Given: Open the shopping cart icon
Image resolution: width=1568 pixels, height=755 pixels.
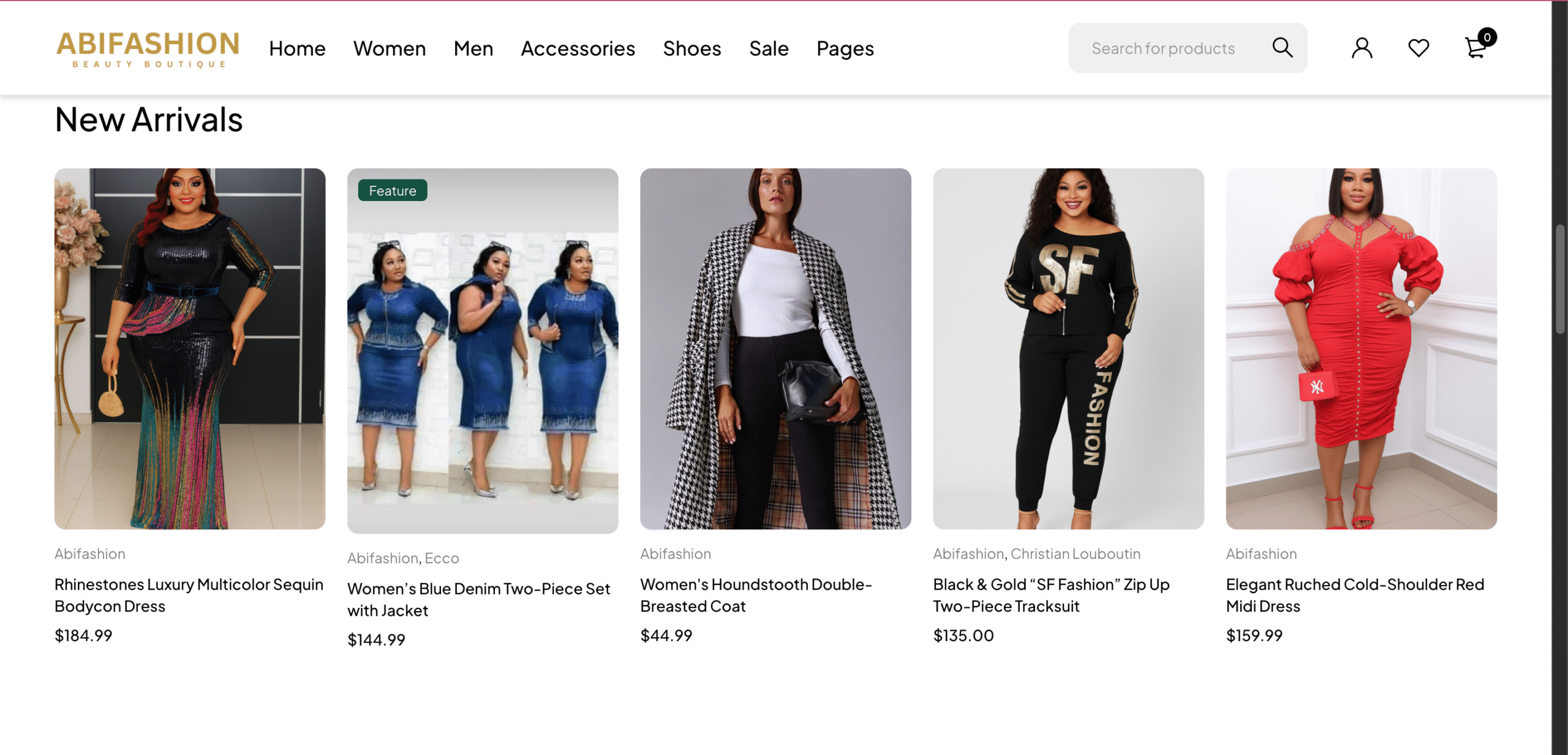Looking at the screenshot, I should (1476, 48).
